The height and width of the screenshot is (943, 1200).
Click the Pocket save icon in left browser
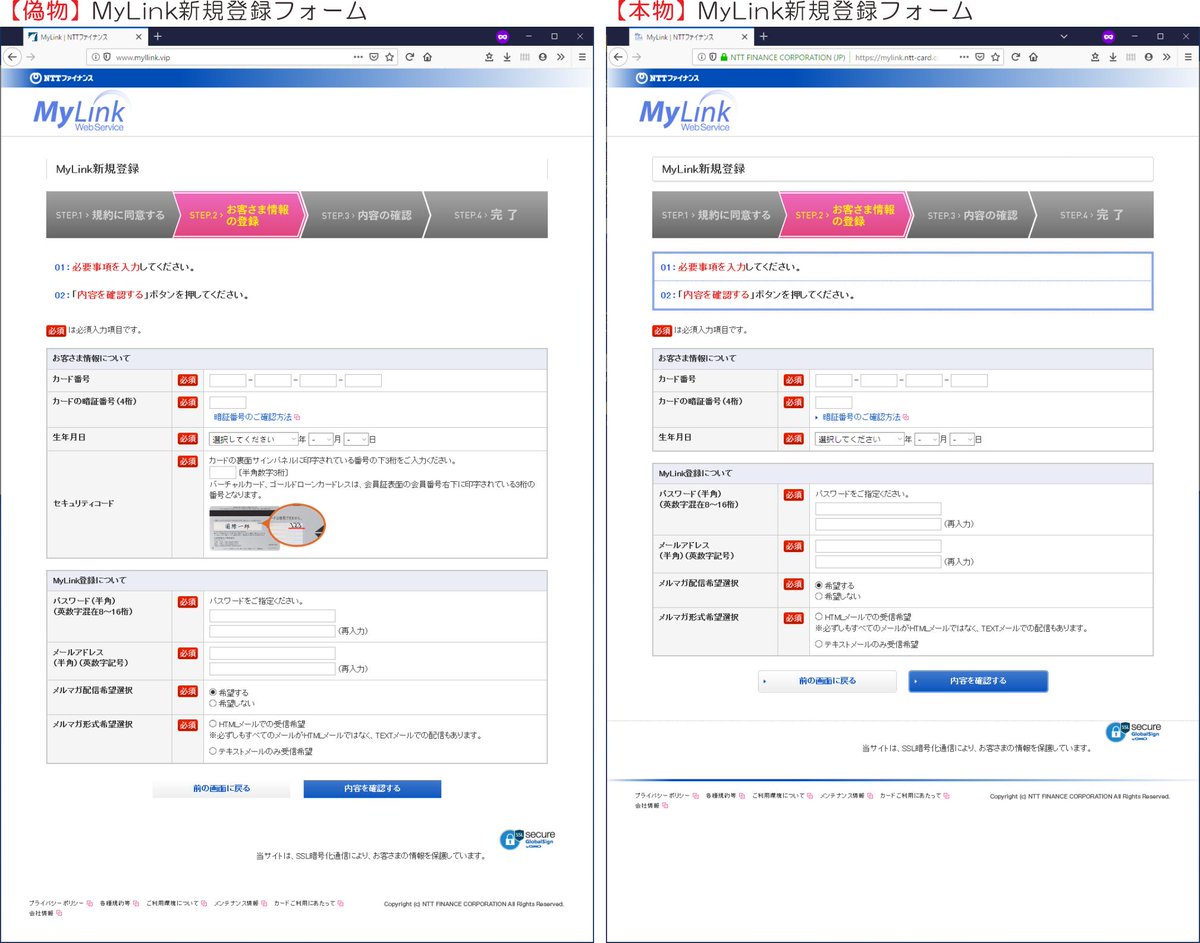pyautogui.click(x=374, y=57)
